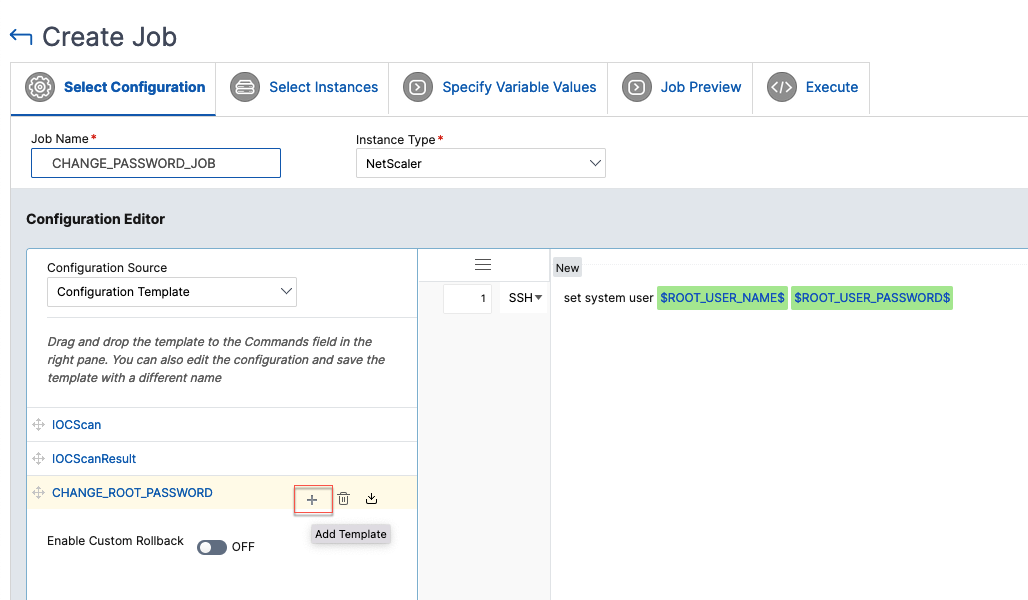The height and width of the screenshot is (600, 1028).
Task: Click the line number 1 field
Action: pos(467,298)
